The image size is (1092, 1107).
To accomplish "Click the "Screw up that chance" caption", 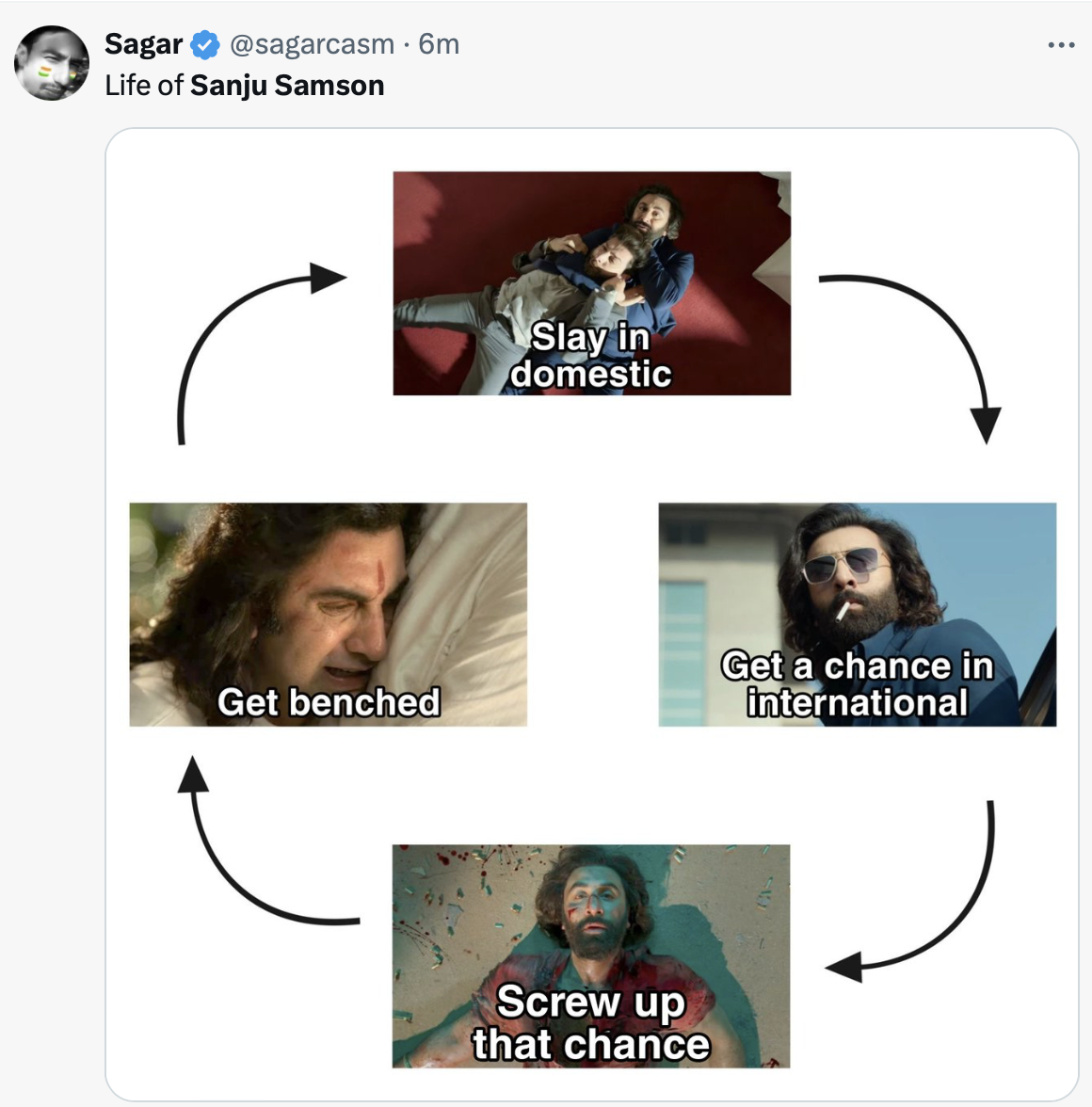I will point(591,1023).
